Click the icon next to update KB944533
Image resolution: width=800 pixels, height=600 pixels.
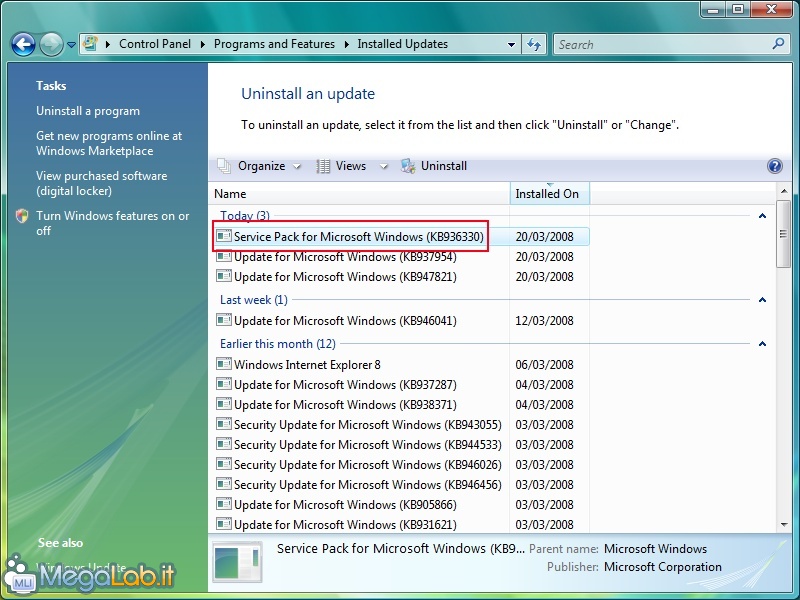click(x=223, y=444)
